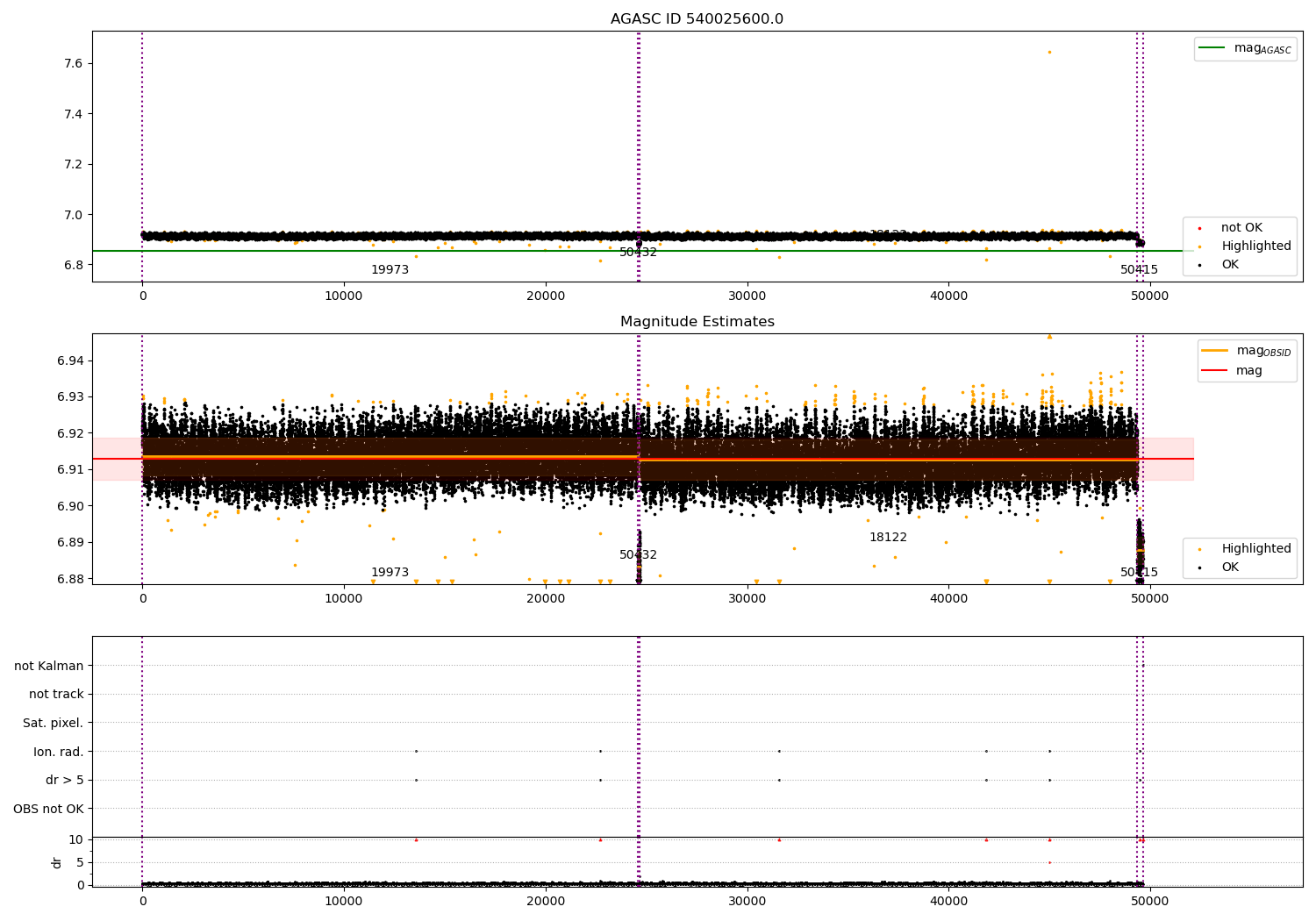The height and width of the screenshot is (921, 1316).
Task: Click the 0 x-tick of the bottom plot
Action: [143, 902]
